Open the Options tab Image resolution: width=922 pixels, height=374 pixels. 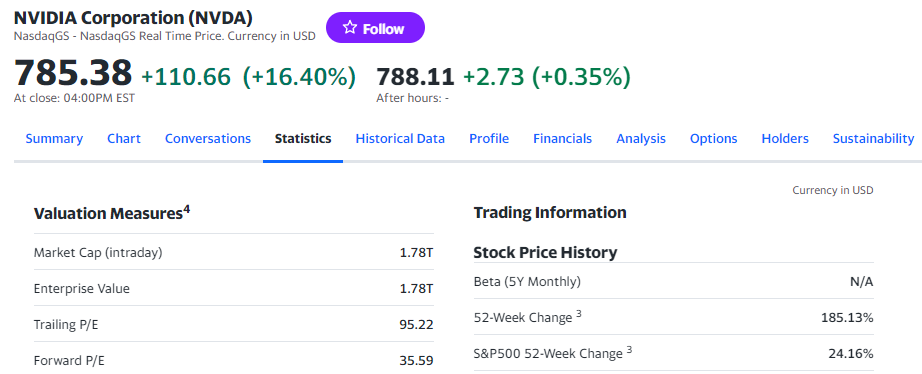(x=713, y=139)
